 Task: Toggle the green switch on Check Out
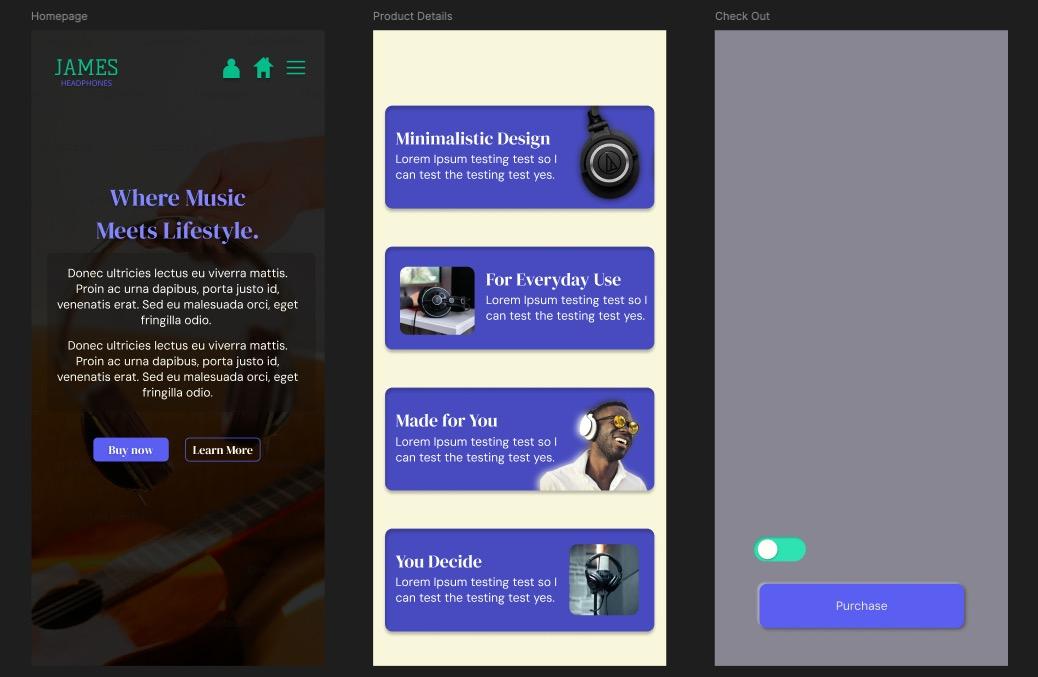coord(780,549)
